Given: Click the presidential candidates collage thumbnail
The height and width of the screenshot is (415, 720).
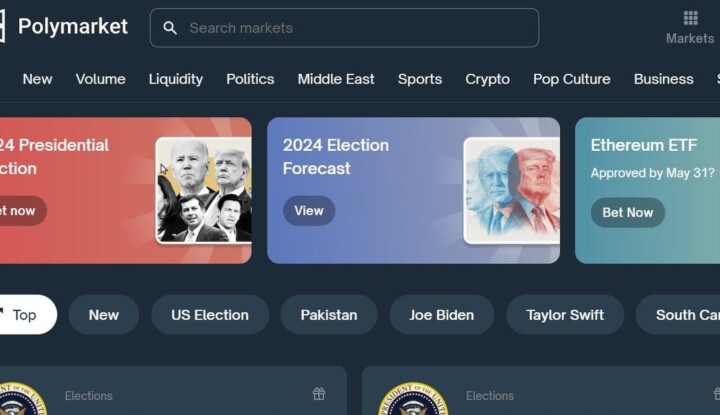Looking at the screenshot, I should coord(203,191).
